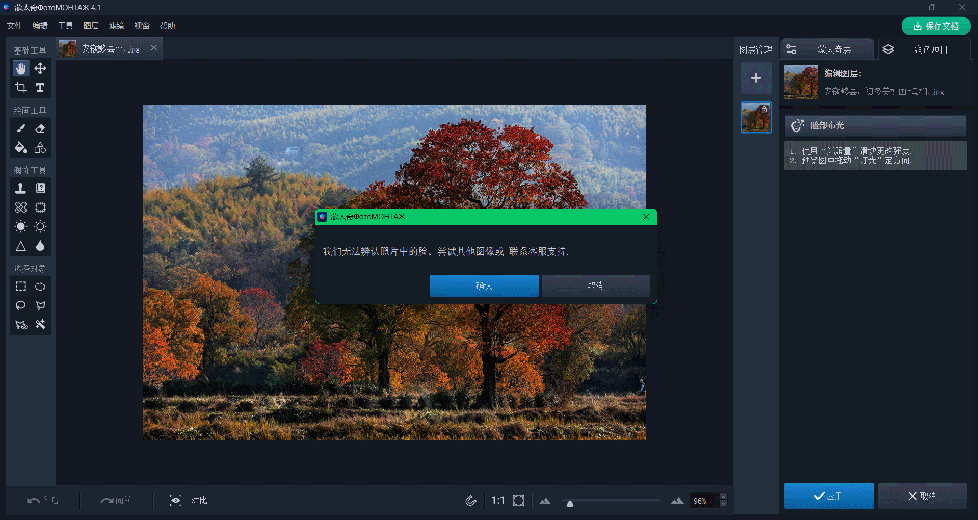Click the rotate view icon in bottom bar
This screenshot has width=978, height=520.
pyautogui.click(x=471, y=501)
